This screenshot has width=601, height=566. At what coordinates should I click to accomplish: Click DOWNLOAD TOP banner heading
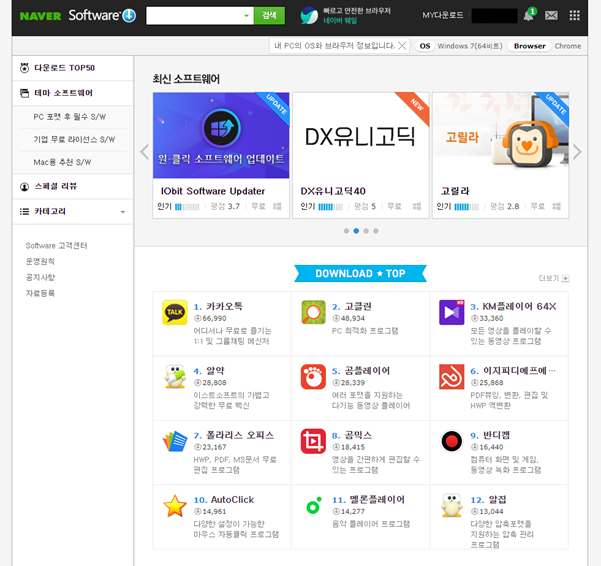click(x=360, y=274)
